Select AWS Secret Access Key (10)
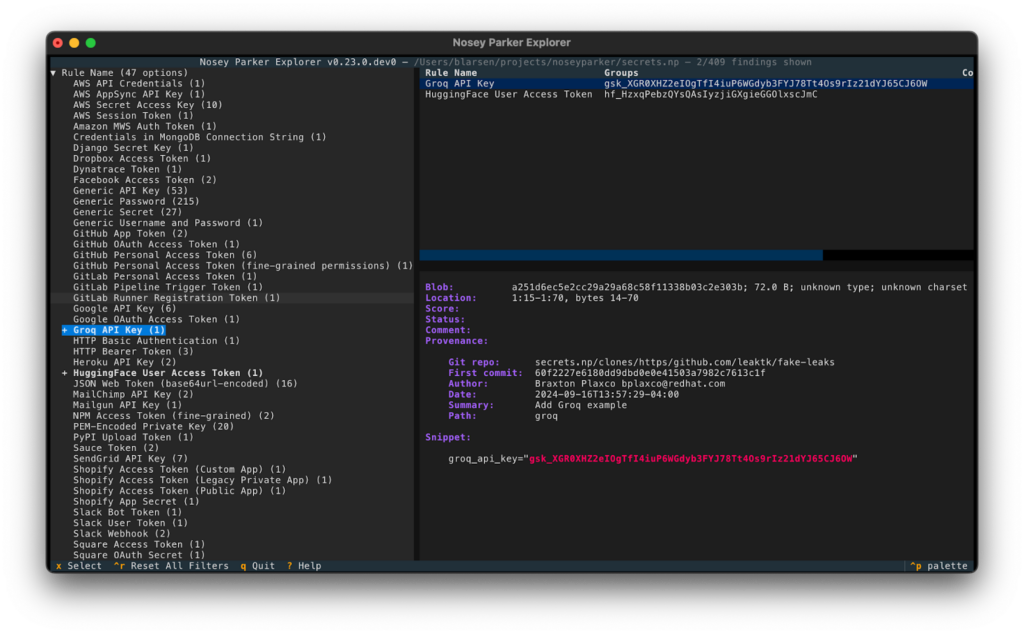The height and width of the screenshot is (634, 1024). (x=147, y=105)
